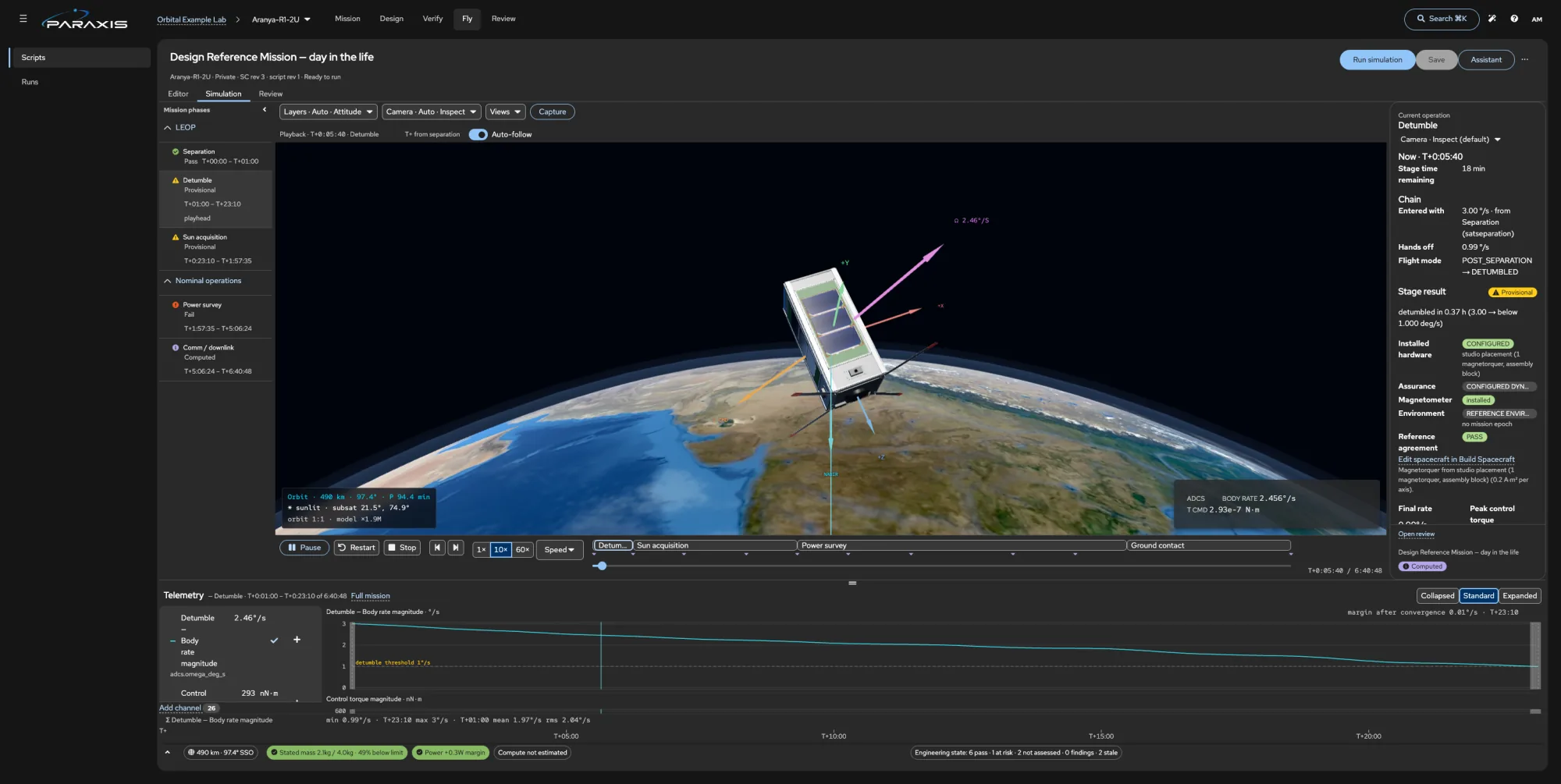1561x784 pixels.
Task: Switch to the Review sub-tab under the mission title
Action: (x=271, y=94)
